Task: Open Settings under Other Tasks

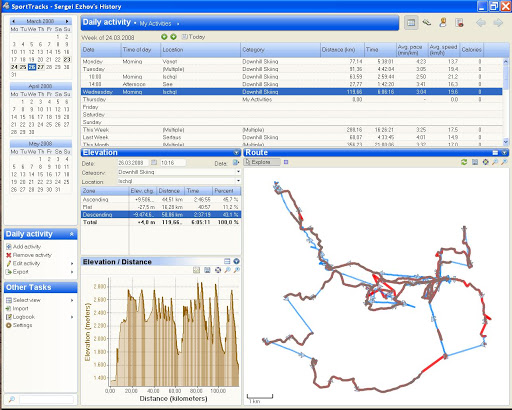Action: coord(19,325)
